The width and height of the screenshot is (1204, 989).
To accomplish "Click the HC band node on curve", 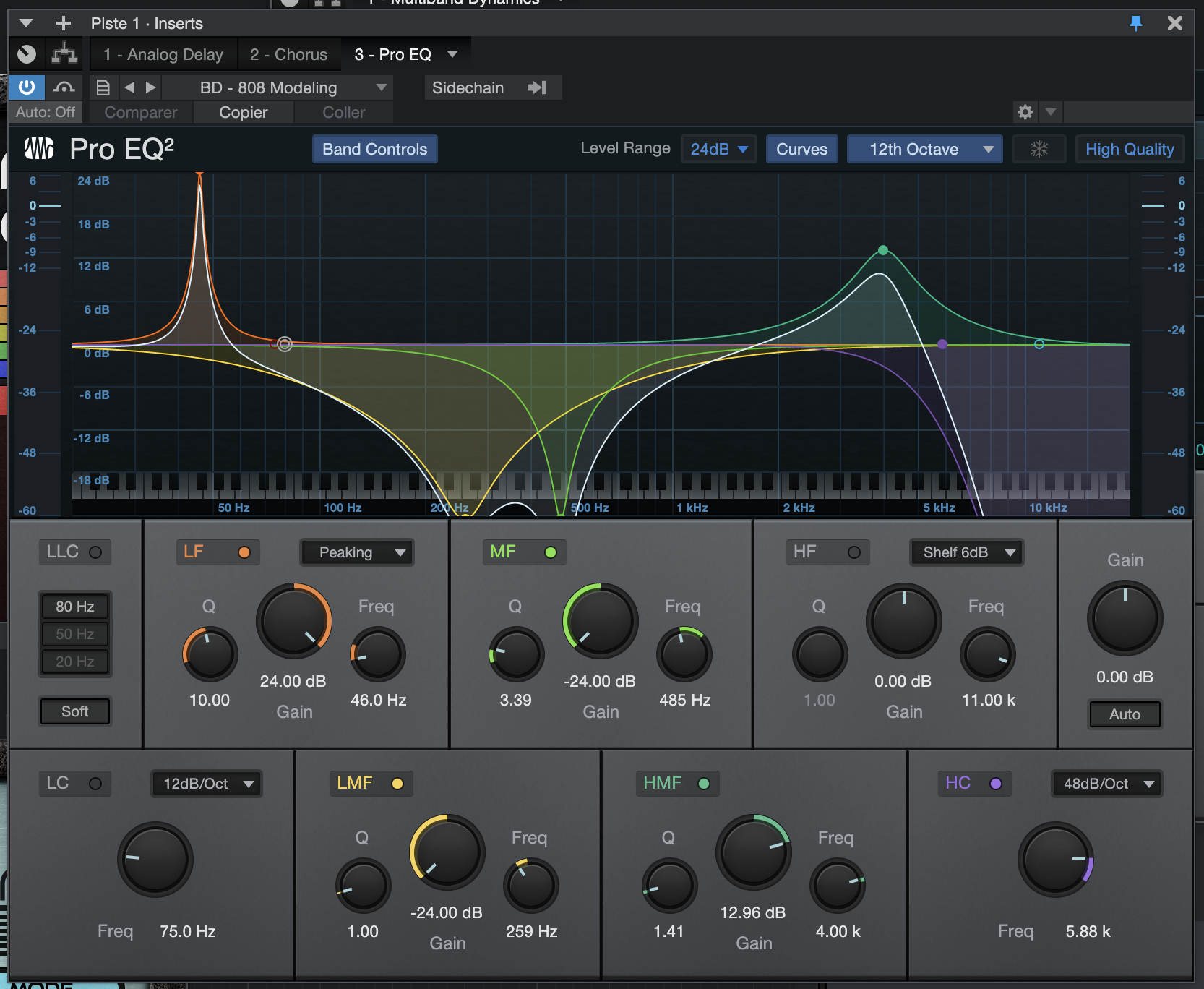I will coord(942,344).
